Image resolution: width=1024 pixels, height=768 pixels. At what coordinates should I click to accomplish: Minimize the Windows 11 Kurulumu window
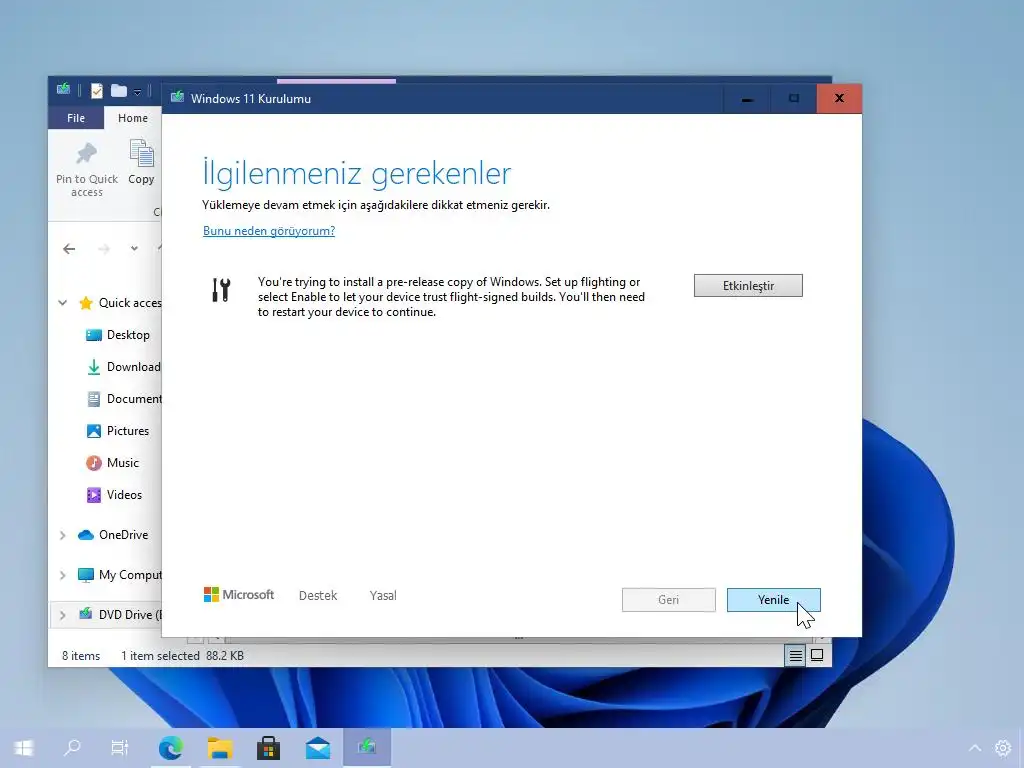click(x=747, y=99)
